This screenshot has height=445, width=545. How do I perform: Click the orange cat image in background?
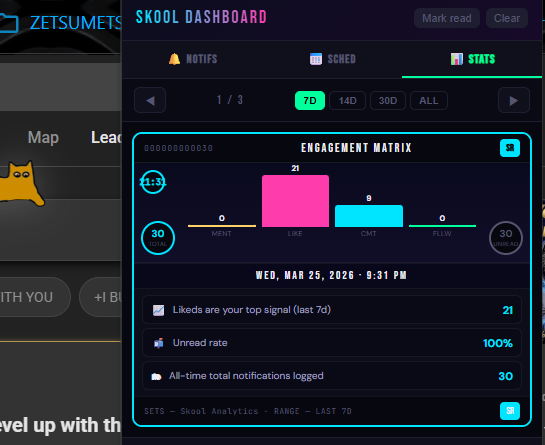(x=22, y=184)
